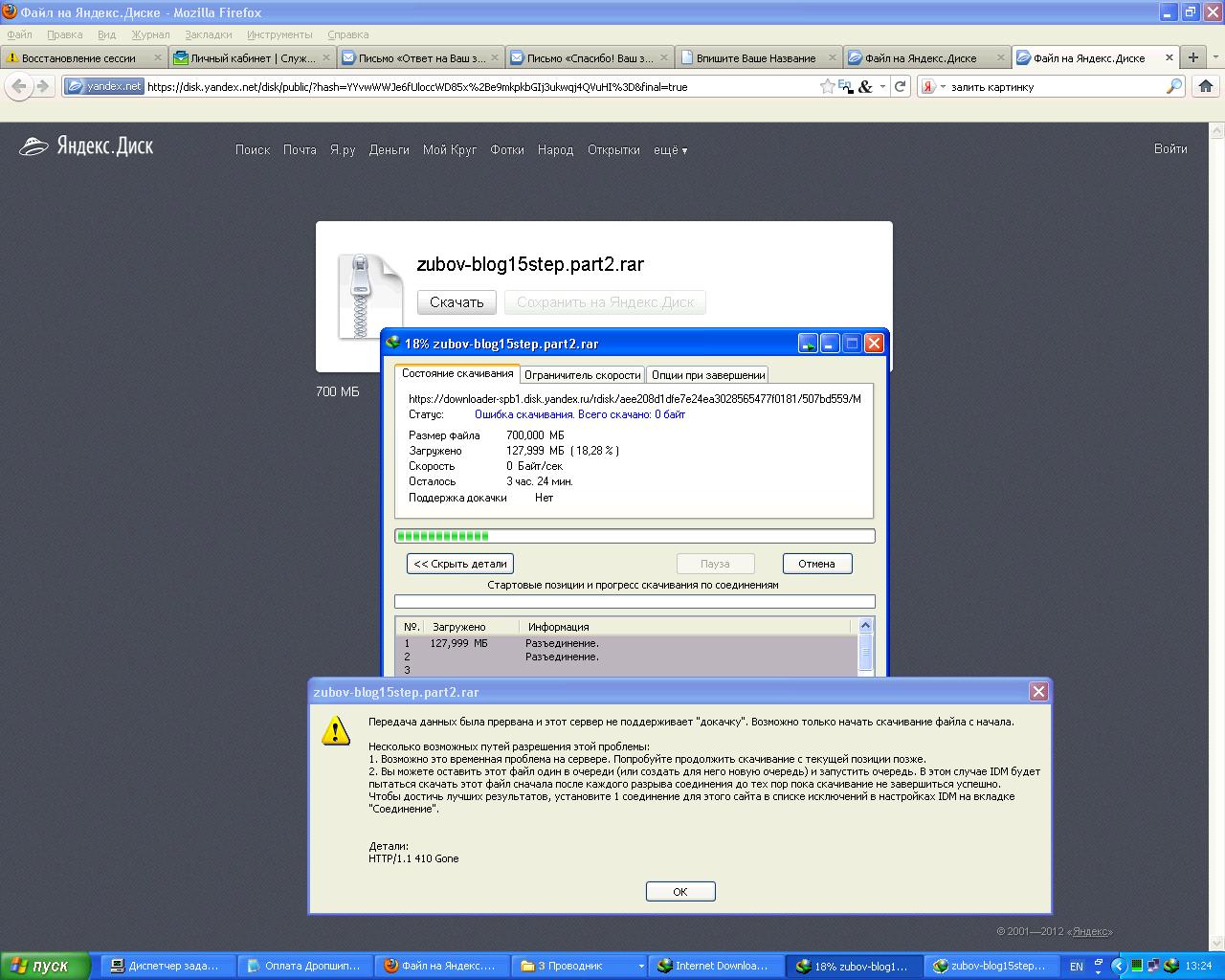
Task: Open the Файл menu
Action: tap(19, 34)
